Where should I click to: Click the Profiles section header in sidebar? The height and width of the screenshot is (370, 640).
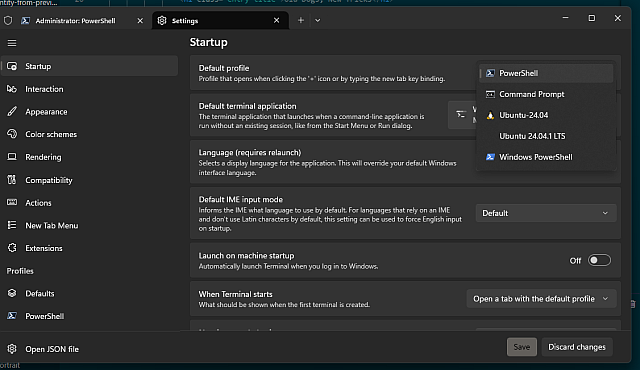click(20, 271)
